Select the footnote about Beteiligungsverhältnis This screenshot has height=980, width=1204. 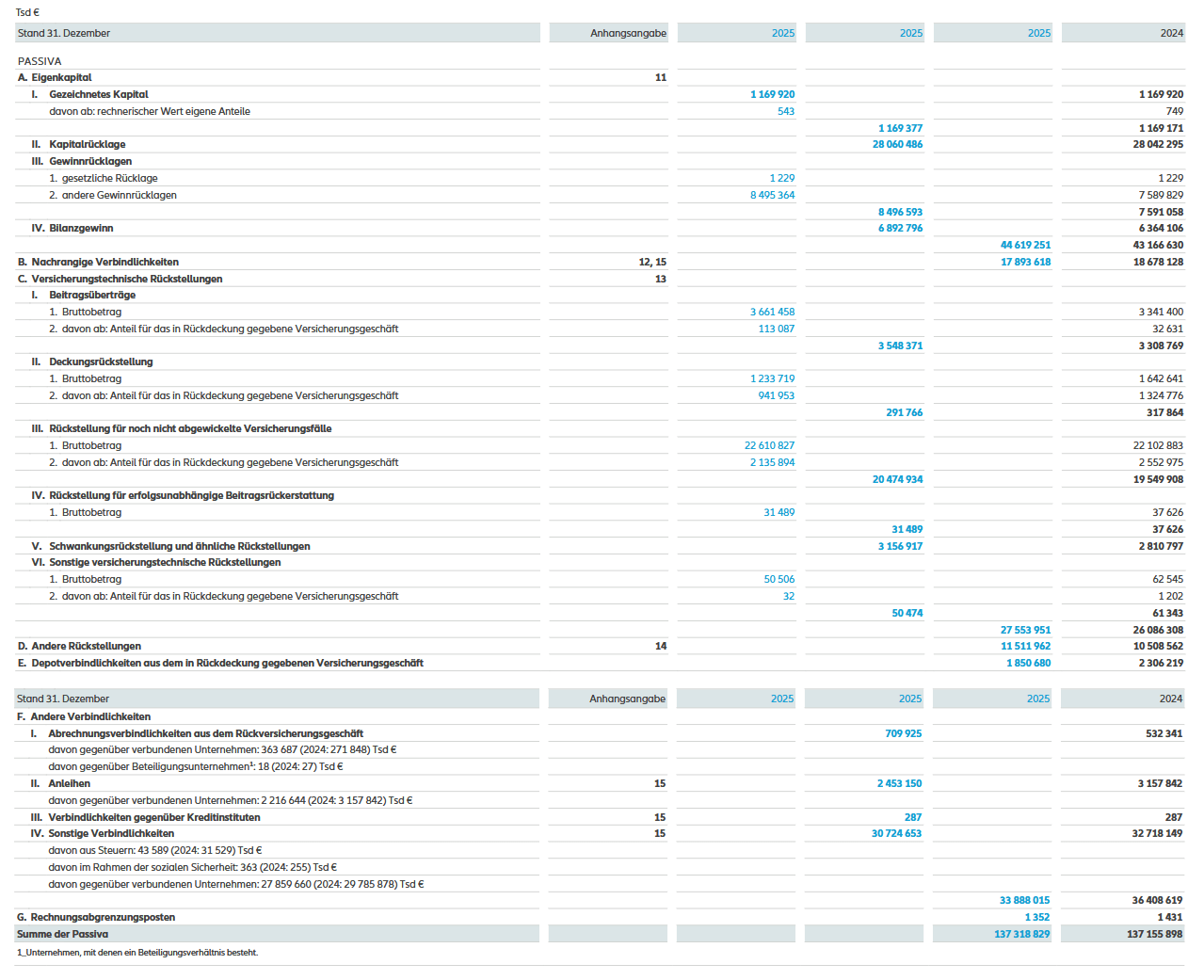(137, 953)
